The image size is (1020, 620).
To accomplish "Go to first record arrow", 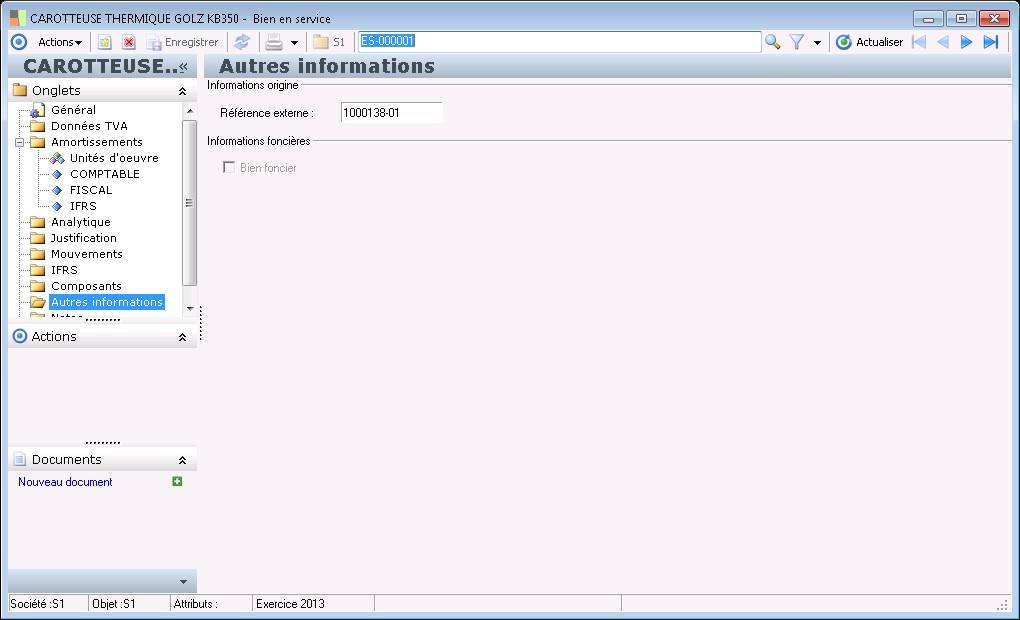I will coord(919,42).
